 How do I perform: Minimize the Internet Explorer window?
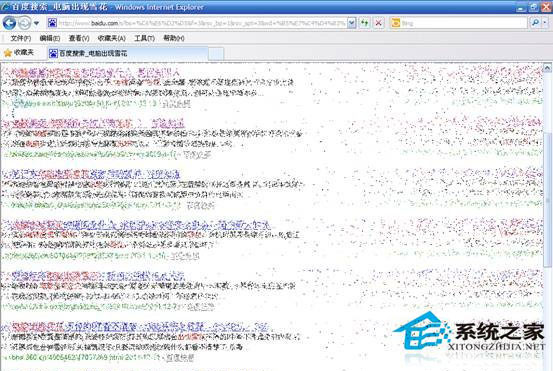click(521, 7)
